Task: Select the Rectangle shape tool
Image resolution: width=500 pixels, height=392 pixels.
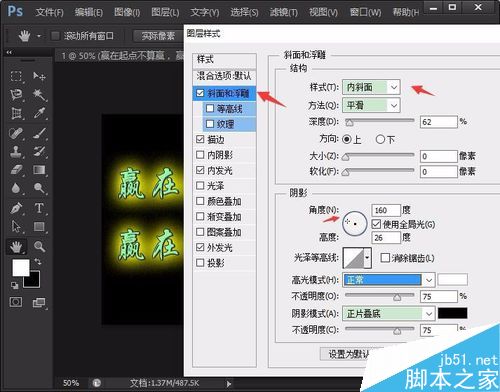Action: point(39,227)
